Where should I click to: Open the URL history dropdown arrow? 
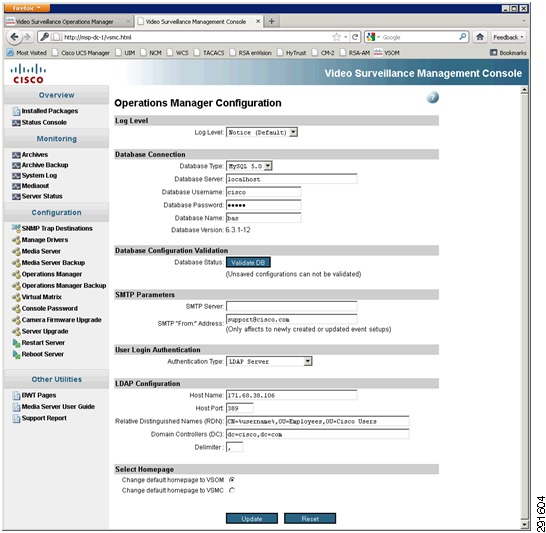tap(345, 37)
